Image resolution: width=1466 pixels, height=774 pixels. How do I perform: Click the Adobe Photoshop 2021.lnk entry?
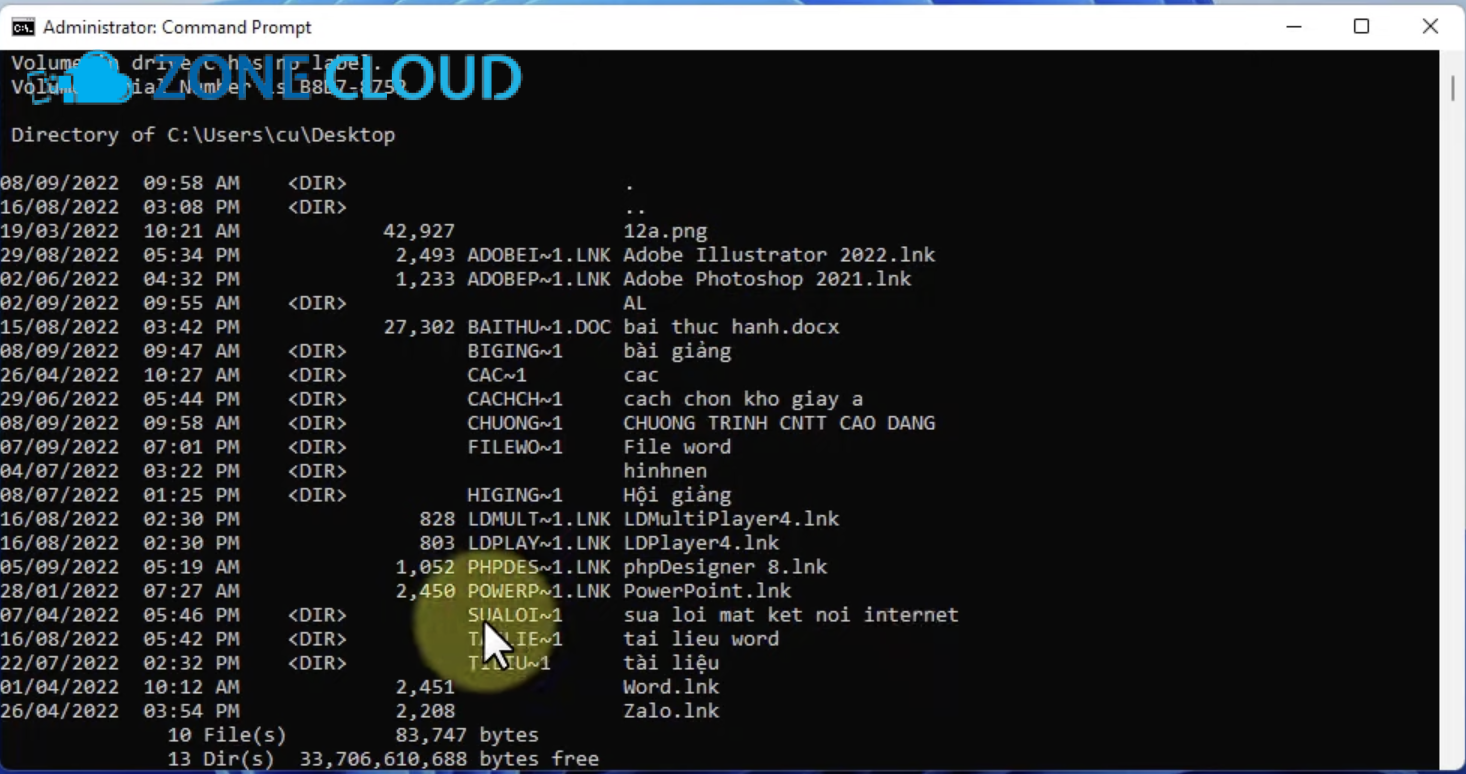(x=767, y=279)
